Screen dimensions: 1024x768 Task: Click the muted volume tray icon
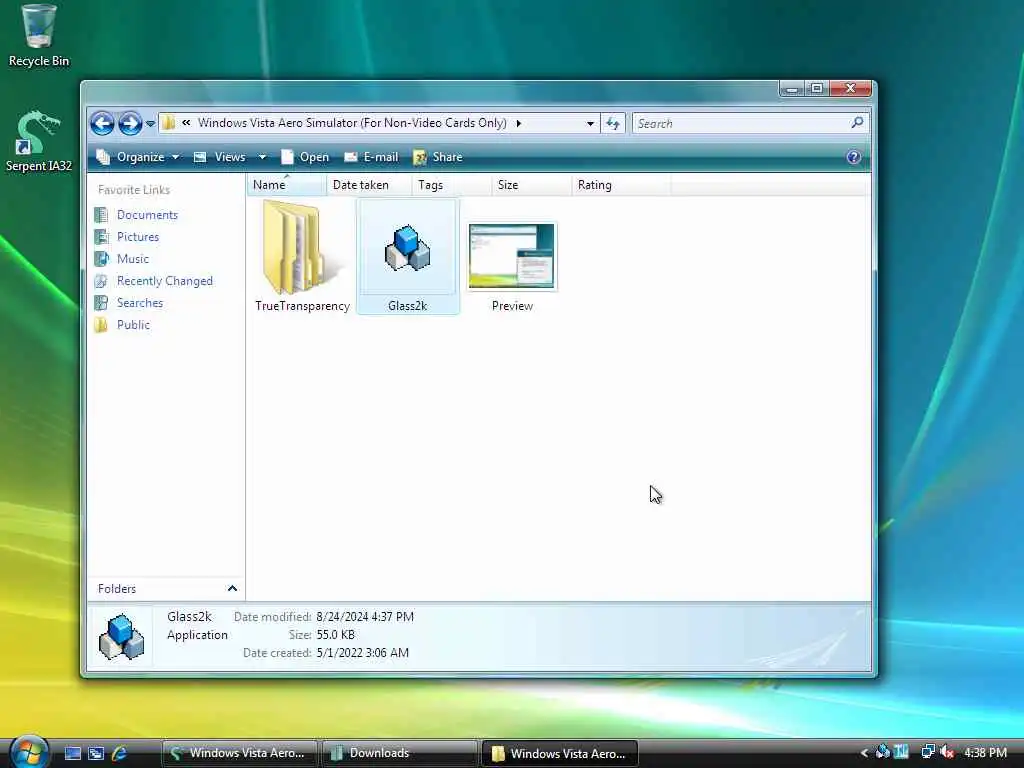pos(947,752)
